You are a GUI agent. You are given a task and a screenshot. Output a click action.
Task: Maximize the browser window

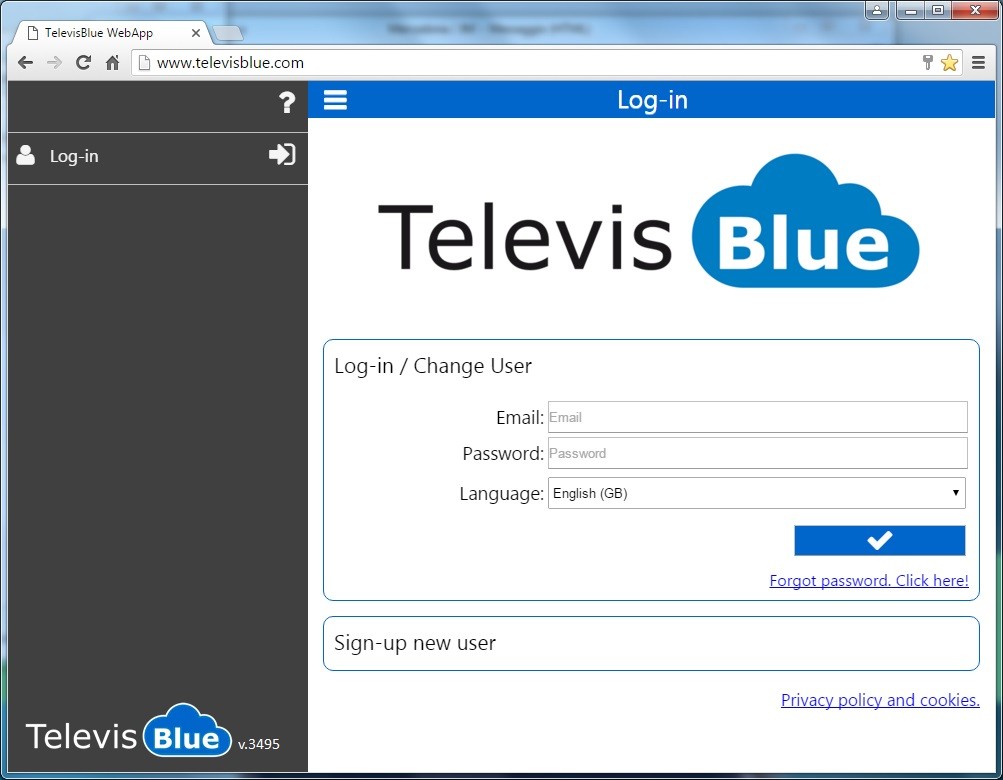[938, 10]
